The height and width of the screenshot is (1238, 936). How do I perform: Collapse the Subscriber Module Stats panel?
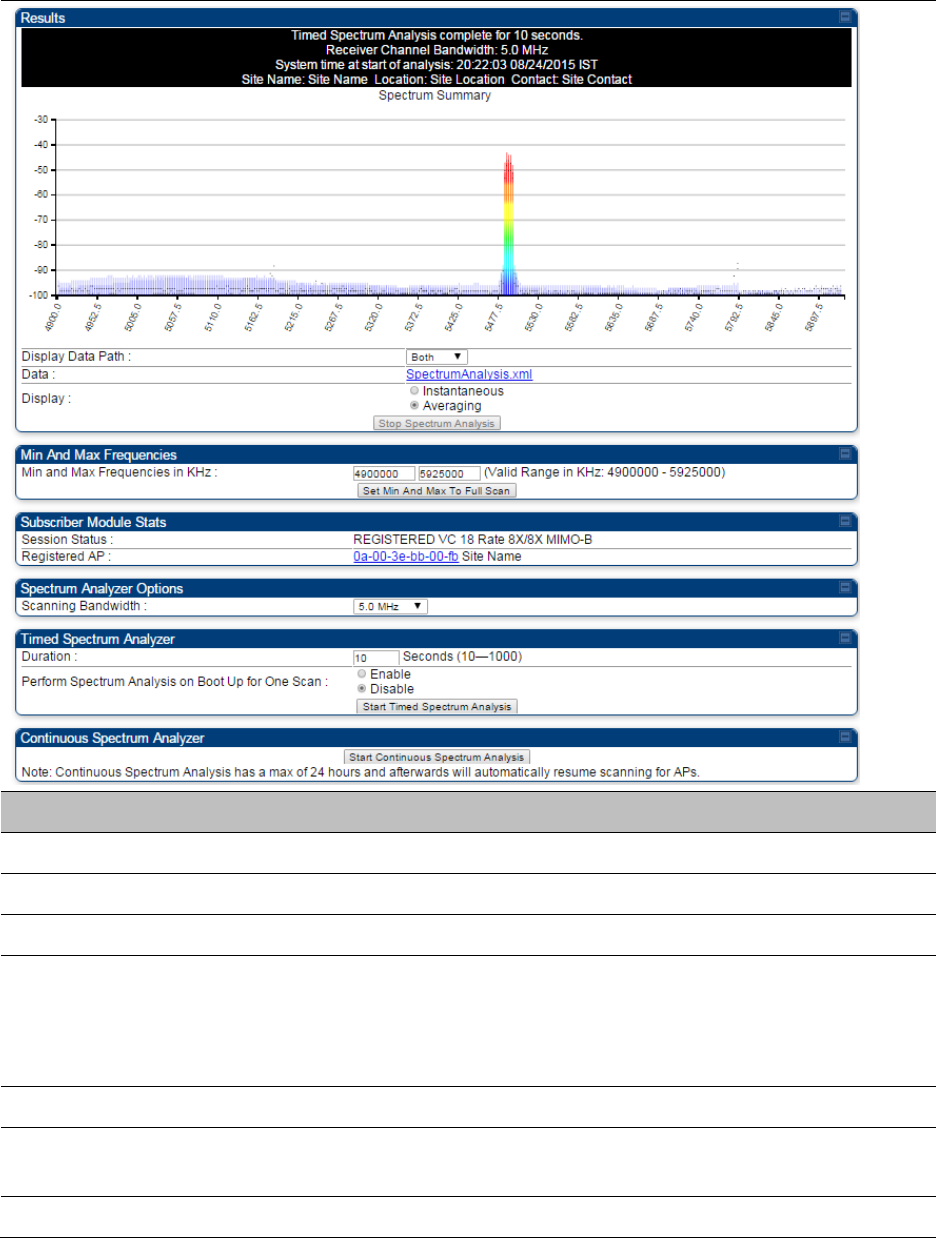(845, 522)
